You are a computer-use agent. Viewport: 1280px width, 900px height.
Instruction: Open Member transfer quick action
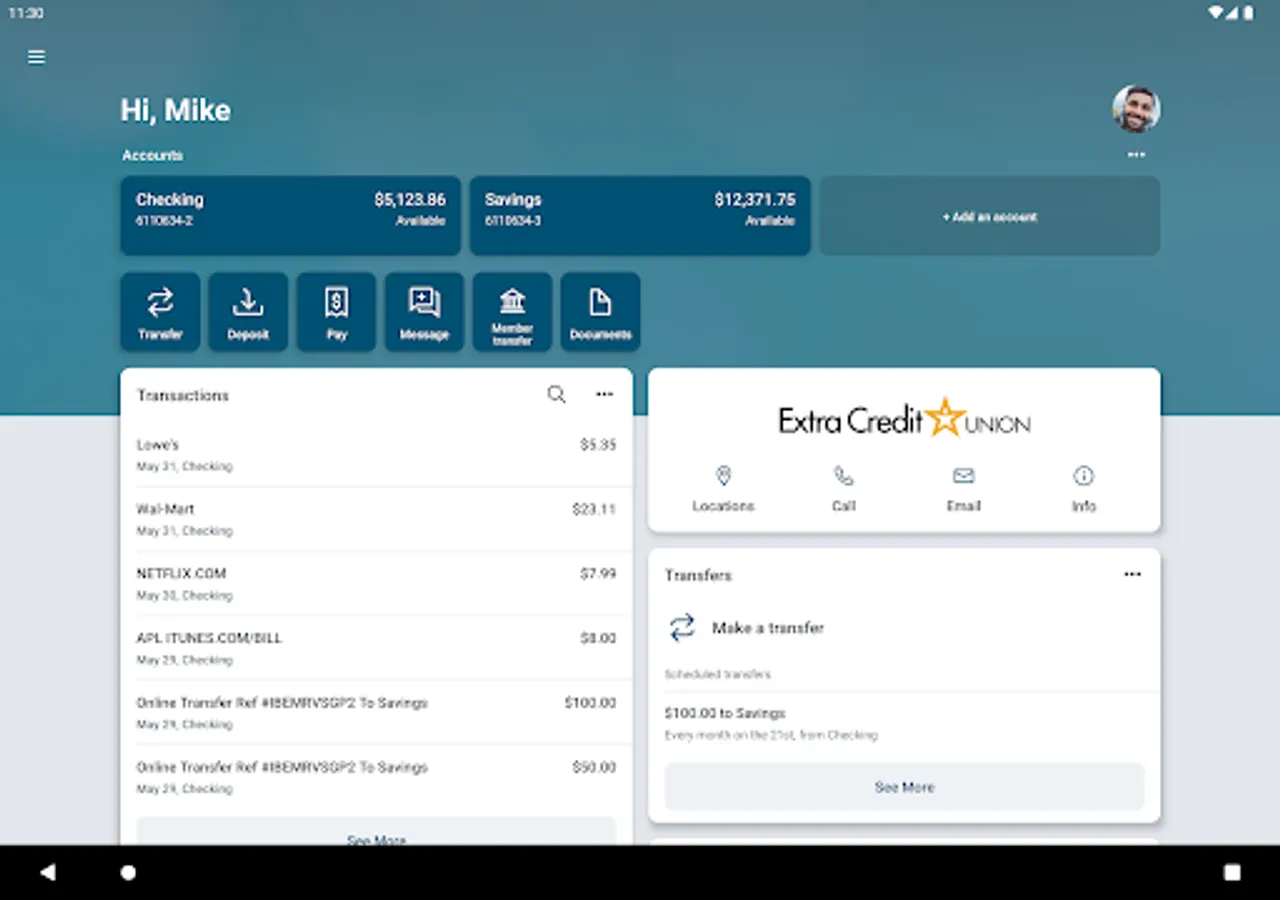512,312
